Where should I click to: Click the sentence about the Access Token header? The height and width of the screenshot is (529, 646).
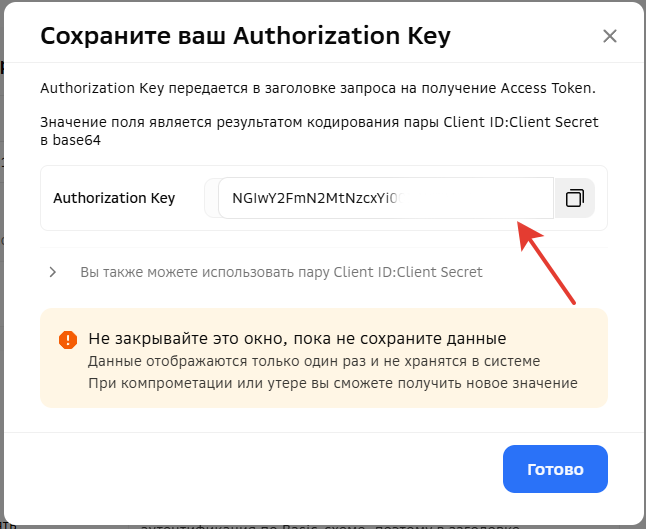317,88
